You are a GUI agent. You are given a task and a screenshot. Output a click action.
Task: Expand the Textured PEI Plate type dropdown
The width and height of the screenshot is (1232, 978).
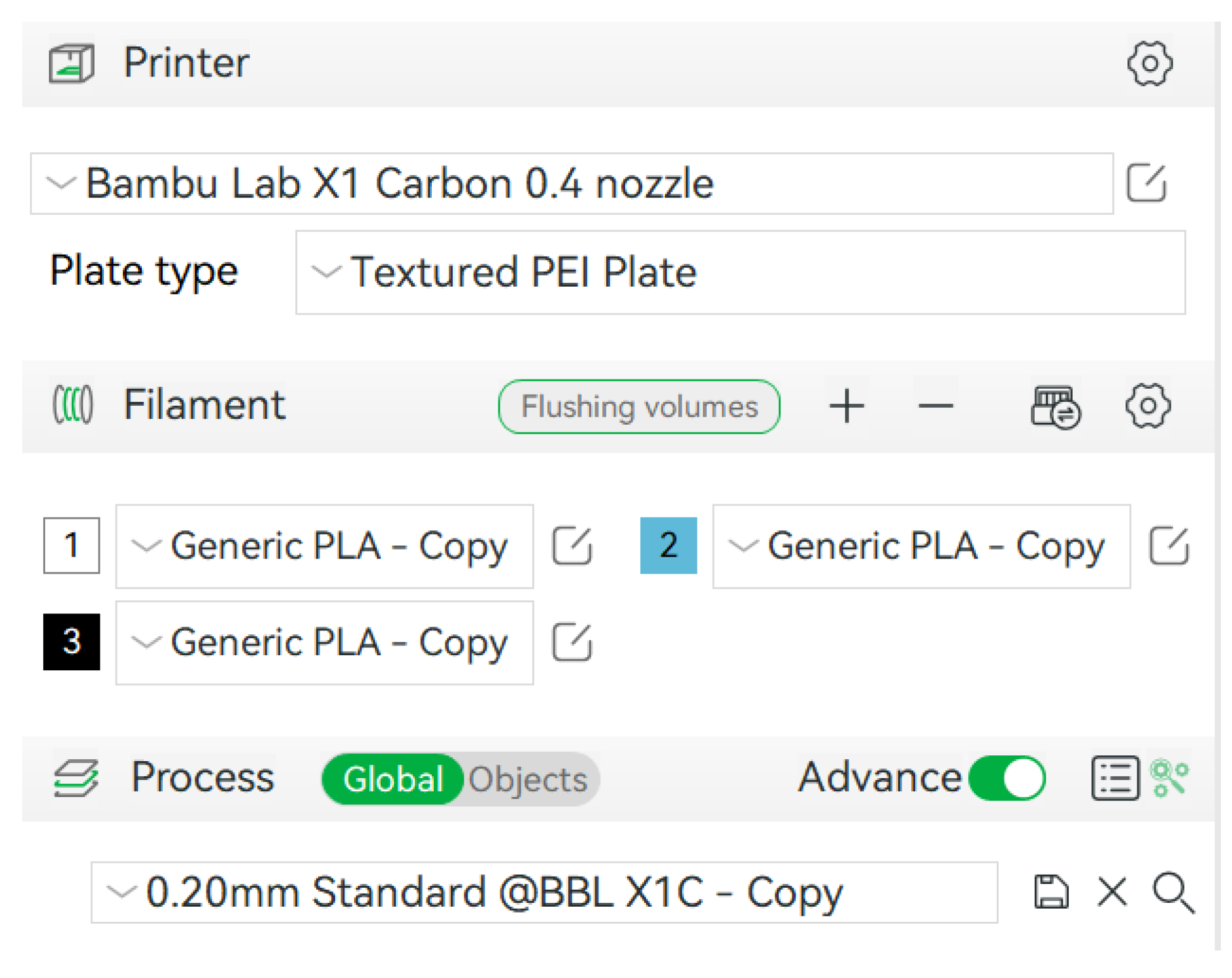pyautogui.click(x=739, y=272)
